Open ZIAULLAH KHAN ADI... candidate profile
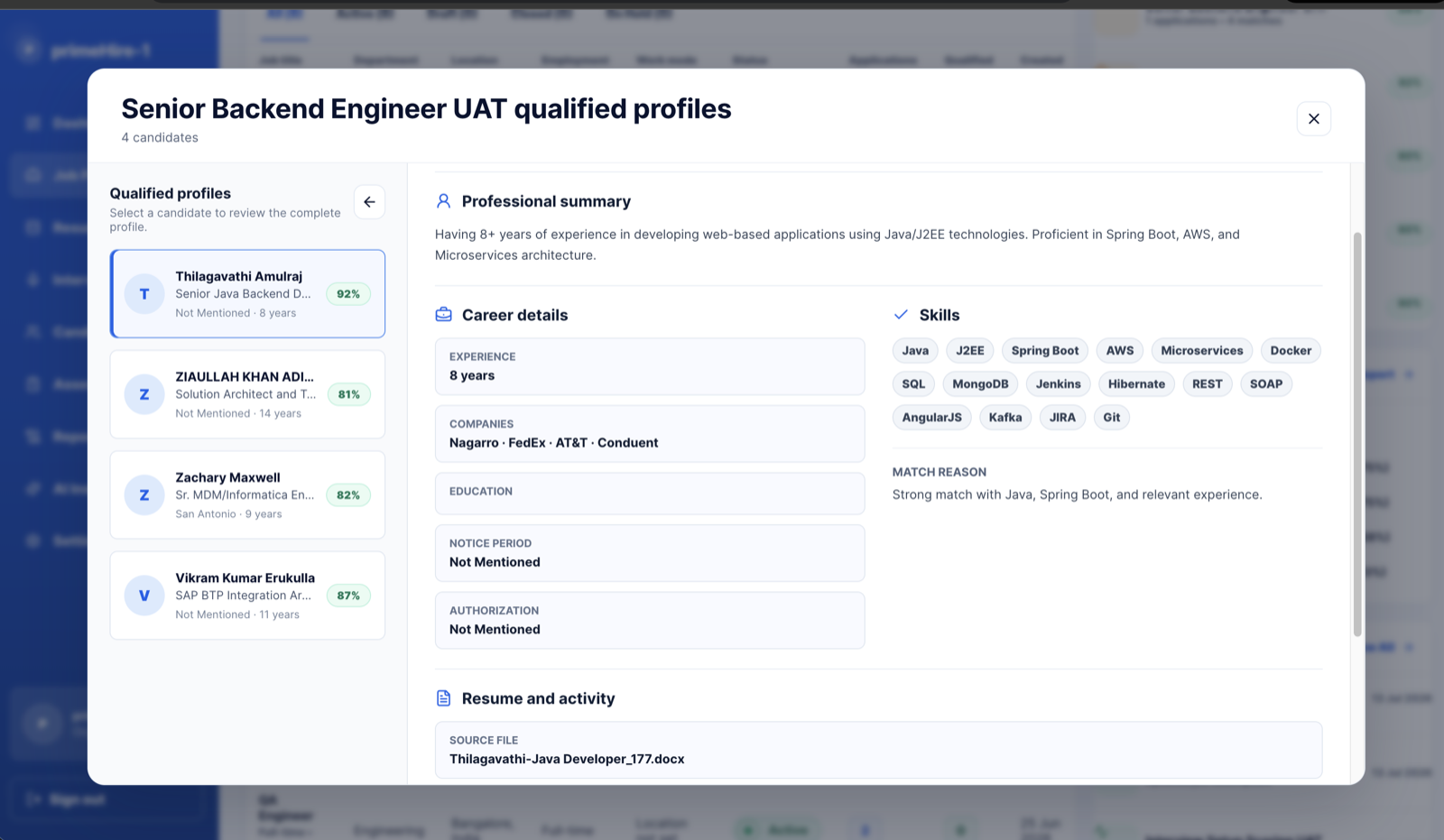Image resolution: width=1444 pixels, height=840 pixels. 247,394
